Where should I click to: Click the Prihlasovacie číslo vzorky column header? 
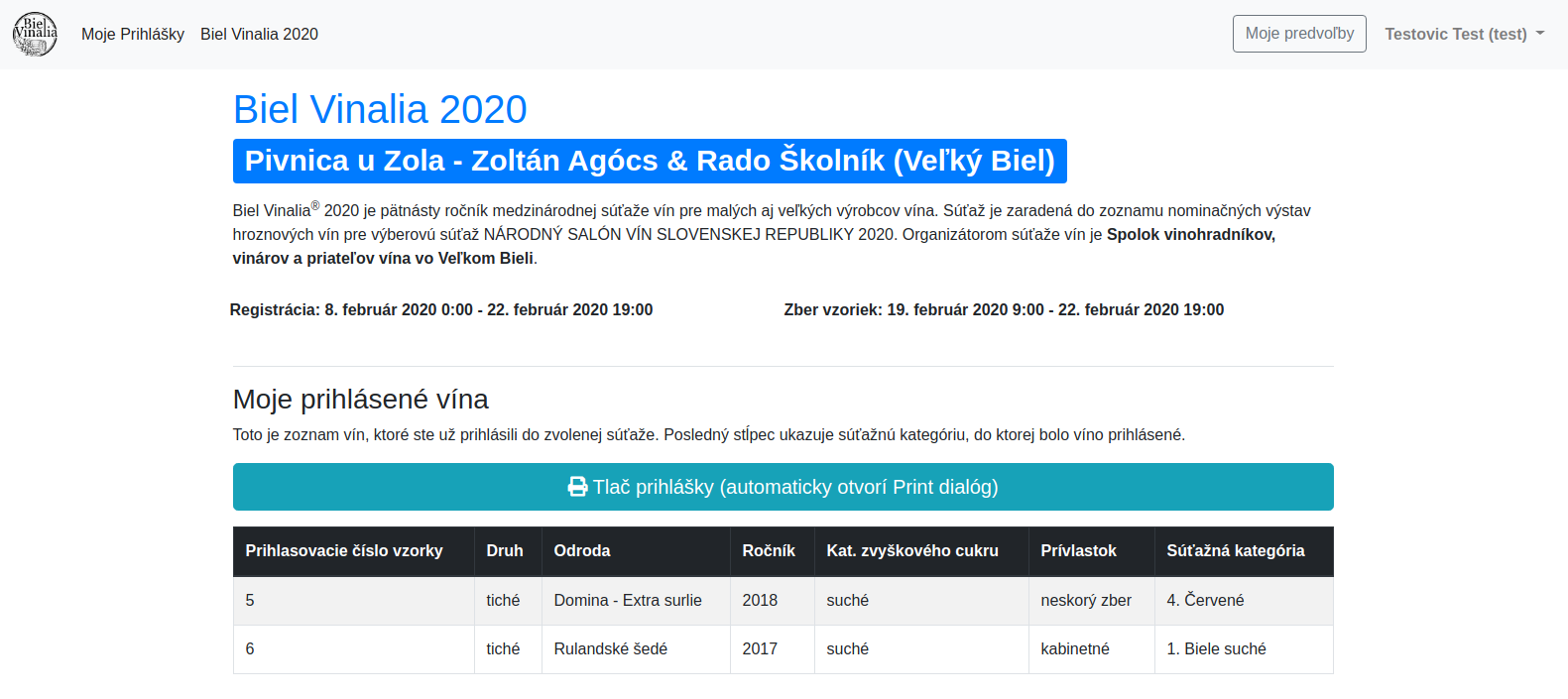344,550
